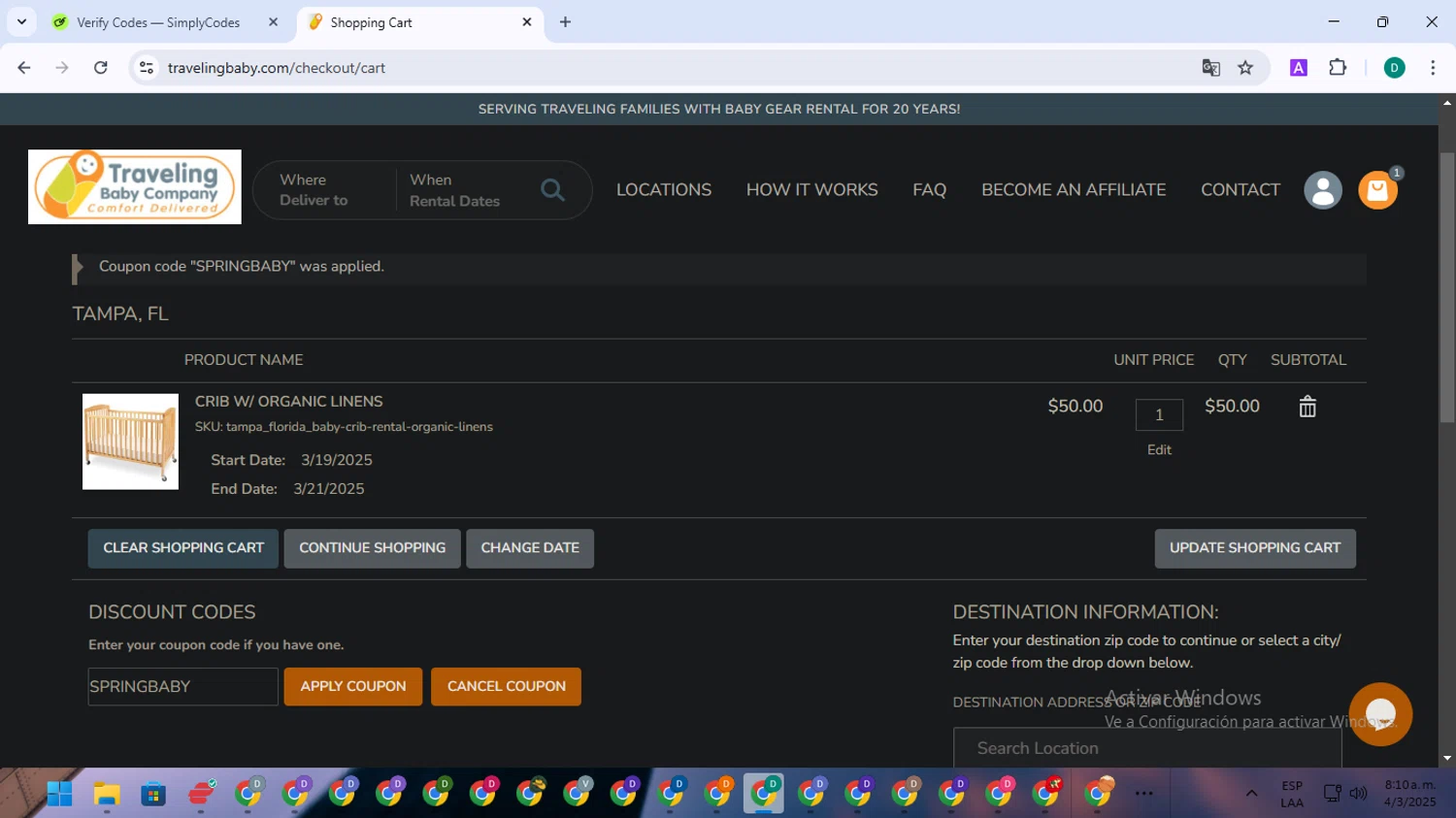This screenshot has width=1456, height=818.
Task: Show hidden system tray icons
Action: point(1251,794)
